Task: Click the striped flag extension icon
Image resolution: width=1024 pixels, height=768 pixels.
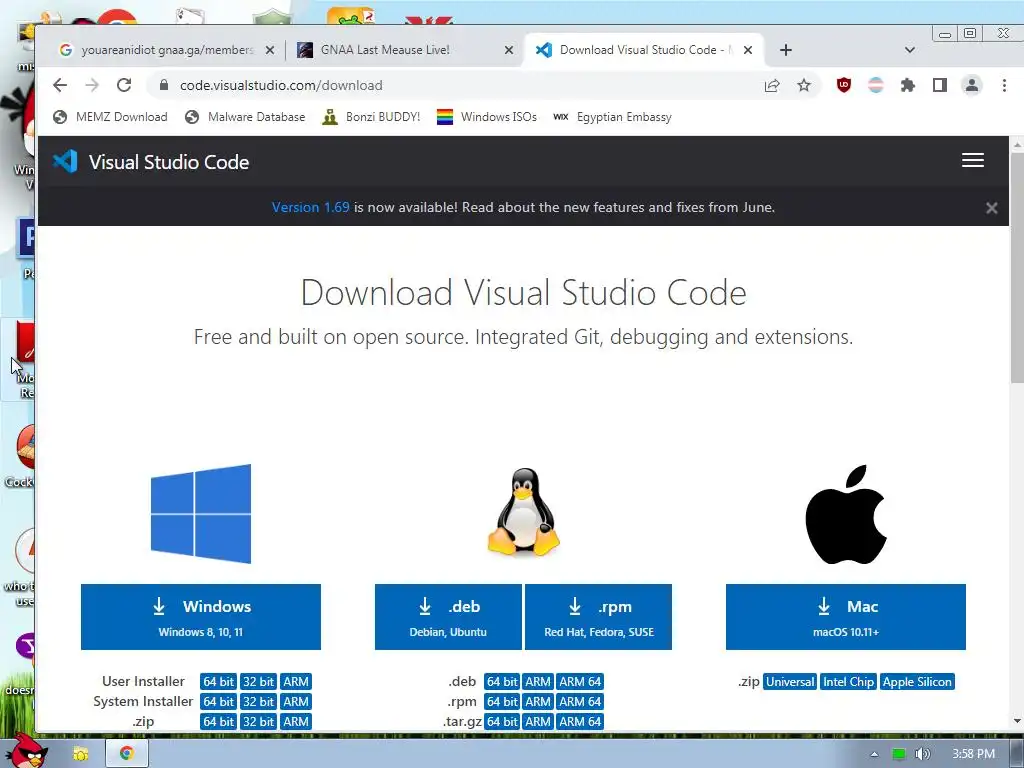Action: (x=875, y=85)
